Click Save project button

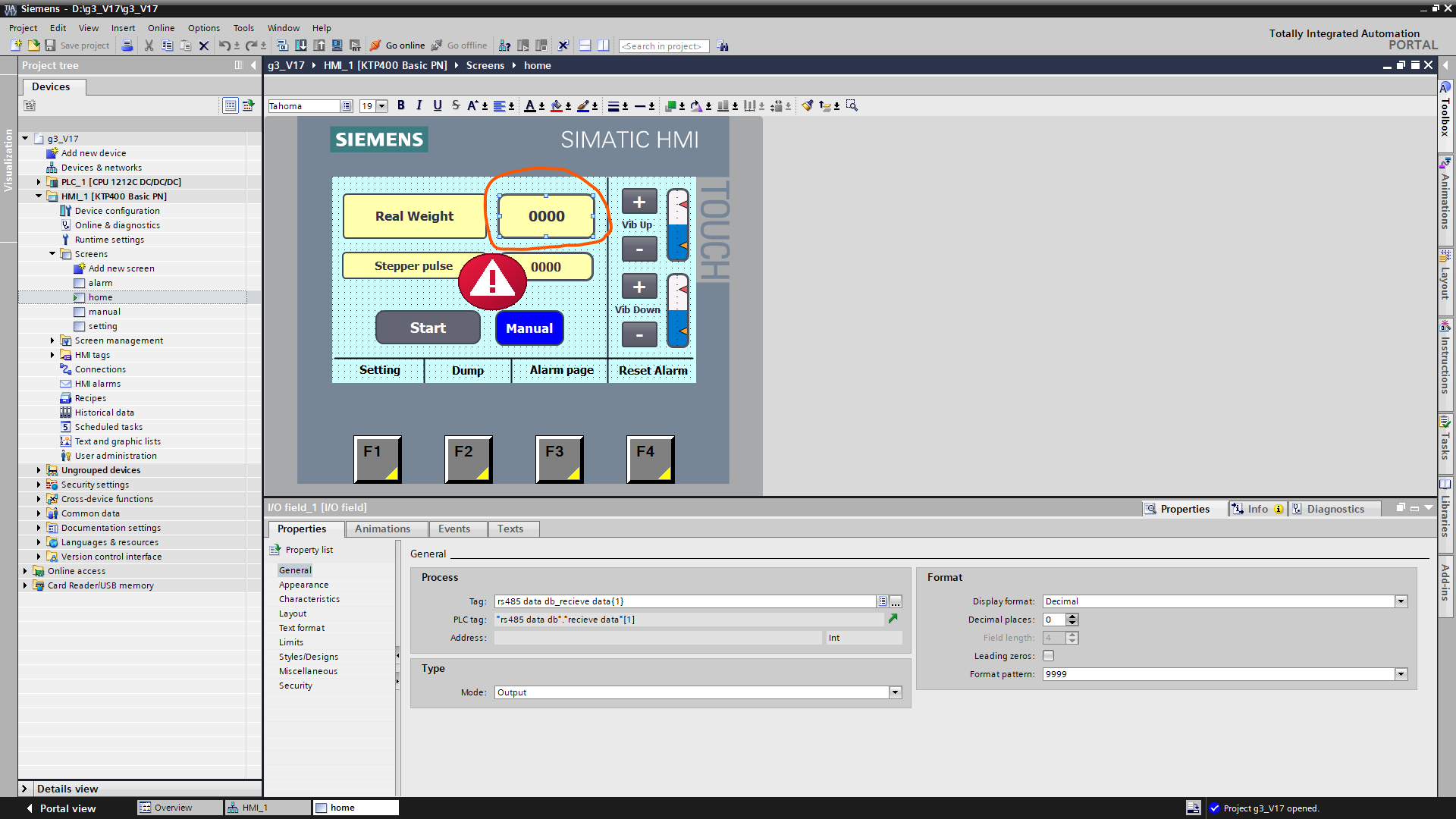[x=77, y=45]
